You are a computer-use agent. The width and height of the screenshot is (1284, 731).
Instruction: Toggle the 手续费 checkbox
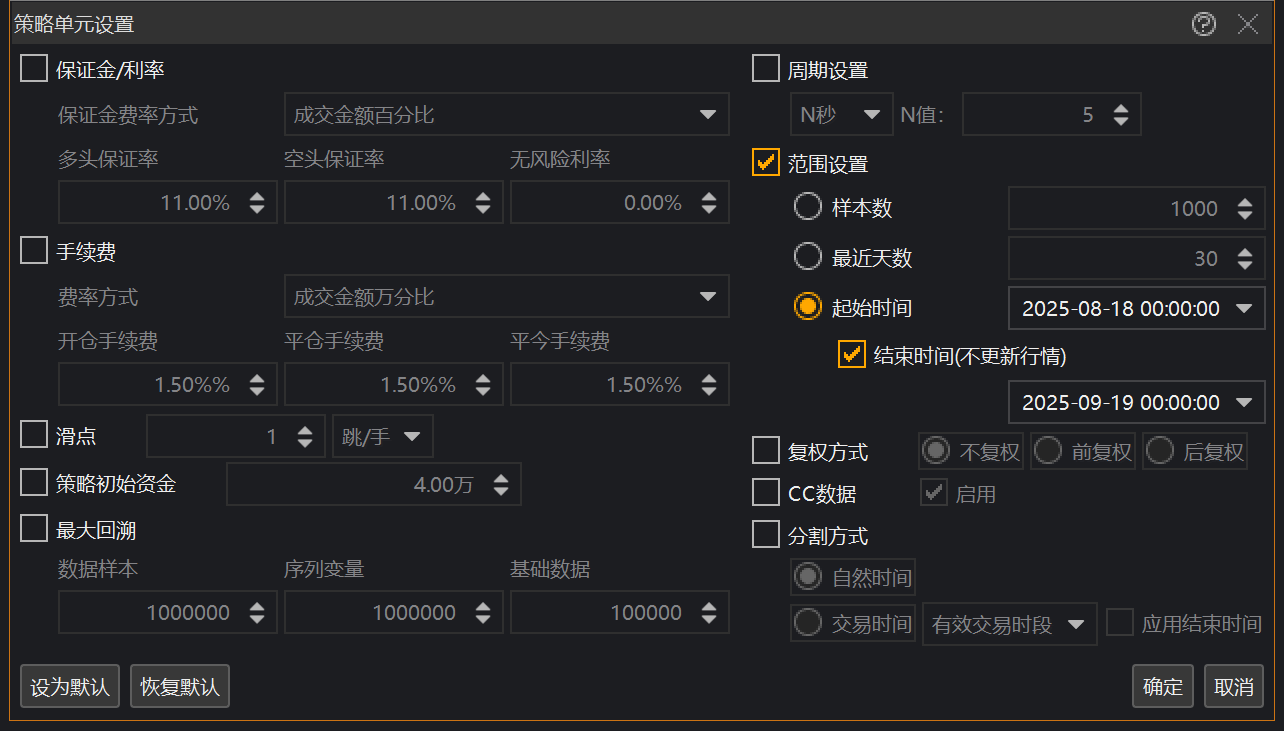tap(34, 251)
